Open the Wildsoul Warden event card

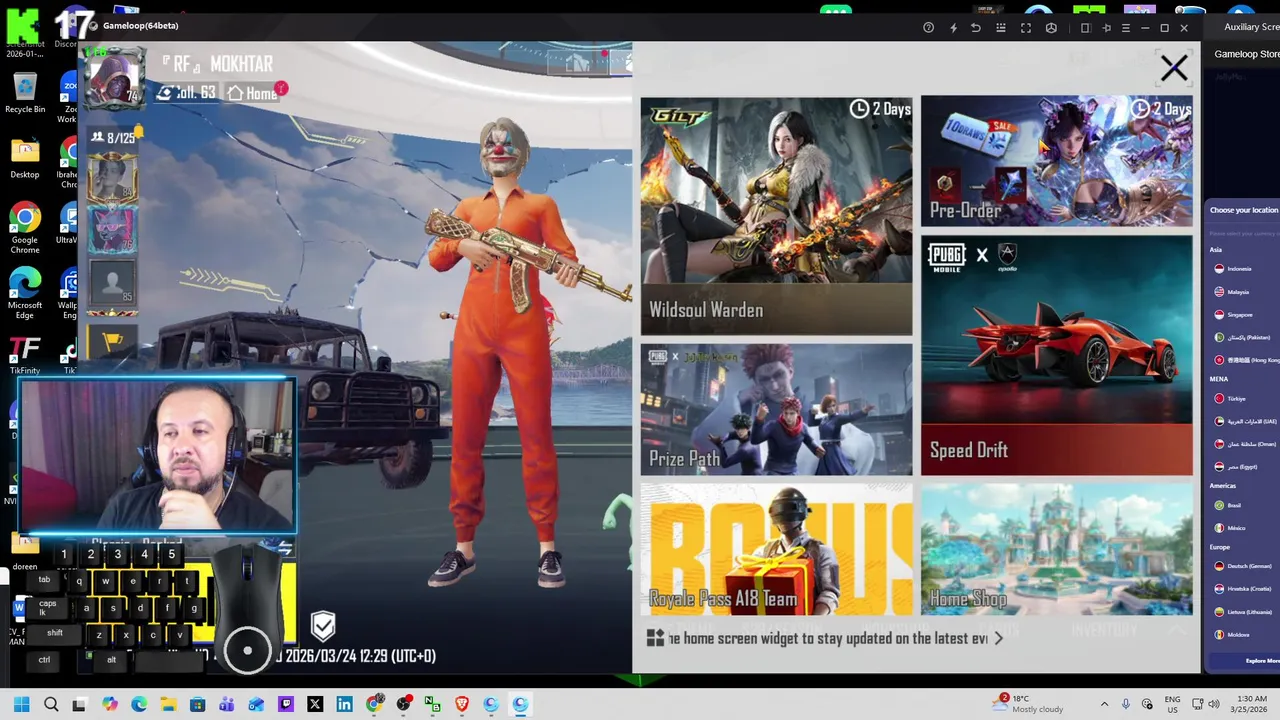pos(776,216)
